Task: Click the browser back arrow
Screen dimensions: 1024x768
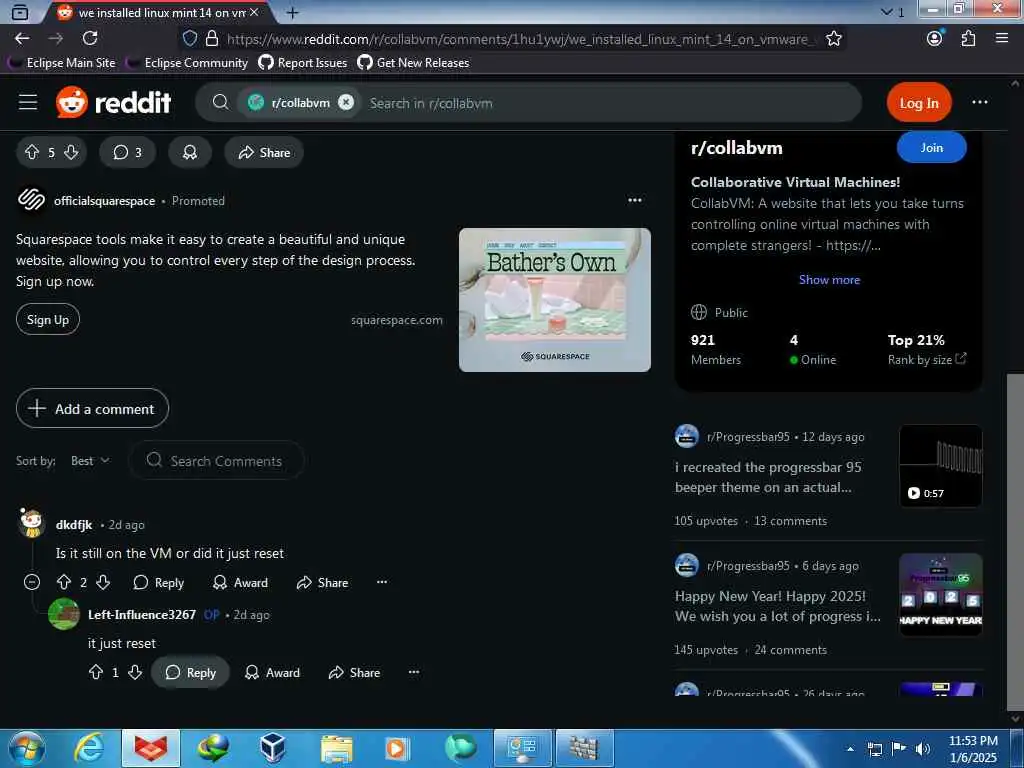Action: pos(22,39)
